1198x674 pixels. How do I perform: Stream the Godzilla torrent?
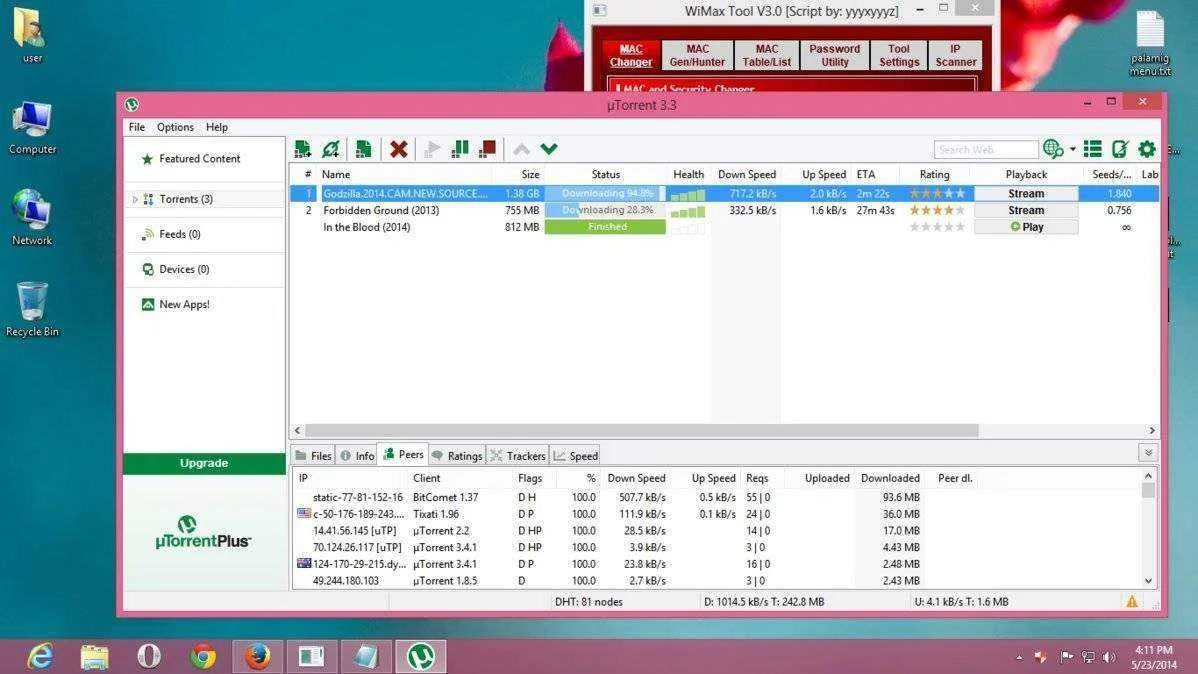coord(1026,193)
